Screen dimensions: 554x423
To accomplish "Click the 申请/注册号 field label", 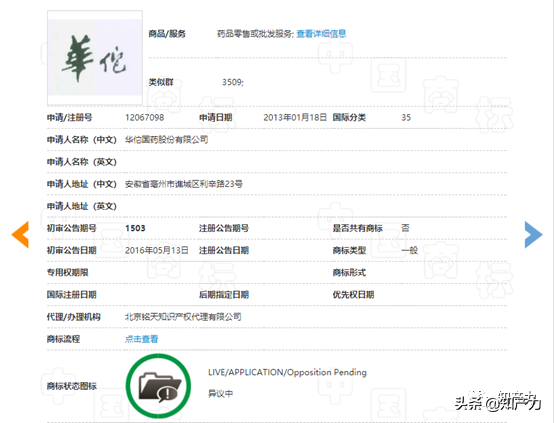I will pos(70,117).
